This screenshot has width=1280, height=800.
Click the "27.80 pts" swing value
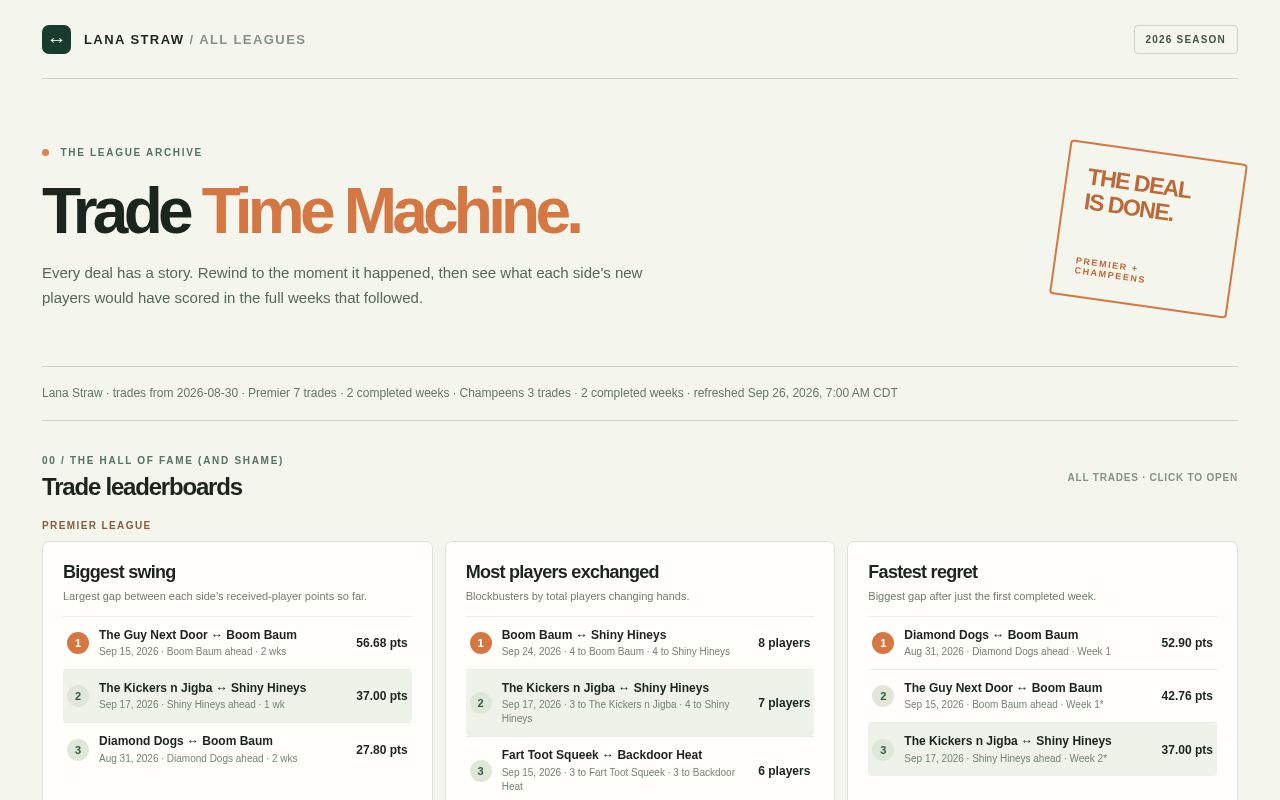pos(382,750)
